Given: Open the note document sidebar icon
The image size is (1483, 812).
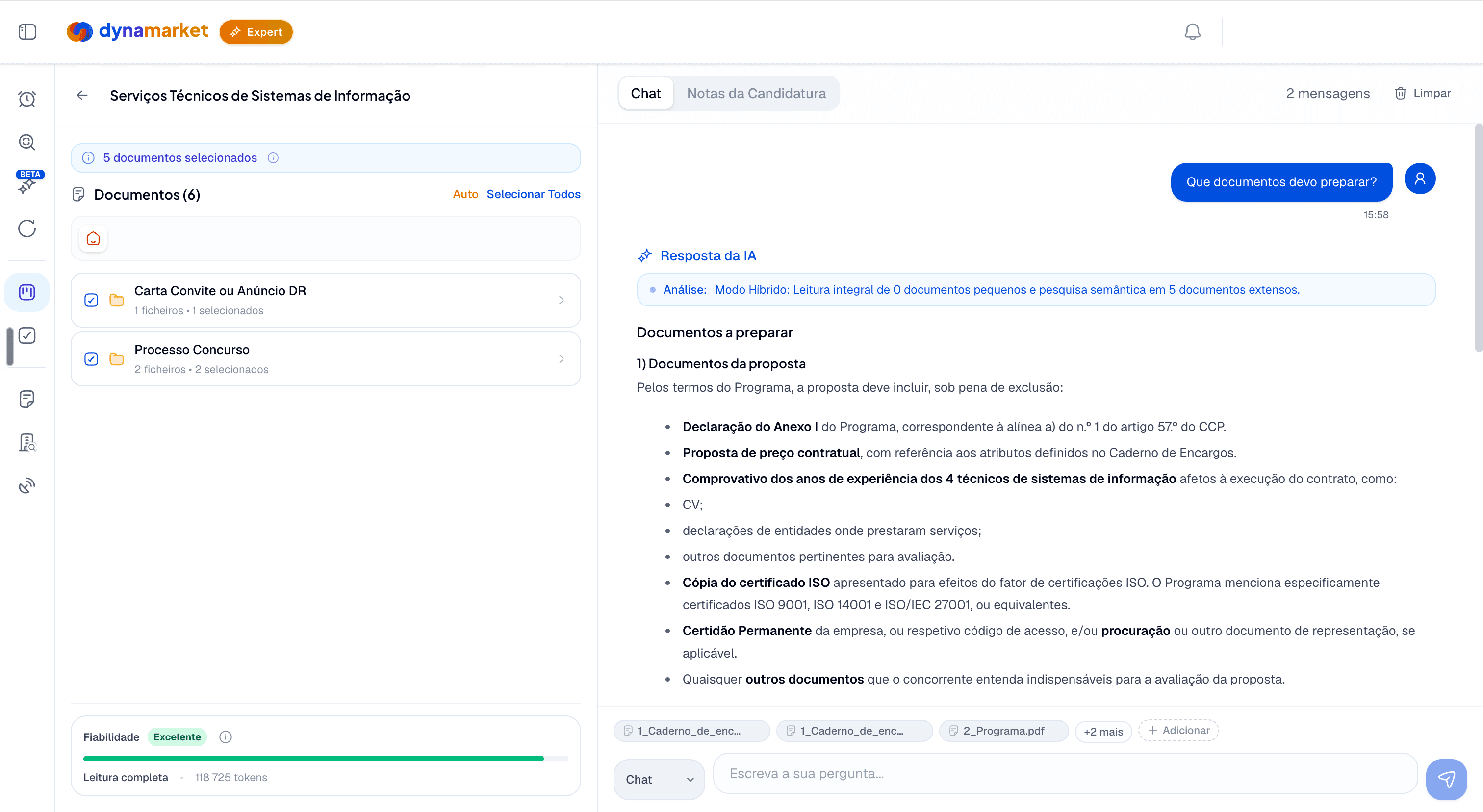Looking at the screenshot, I should pos(27,399).
